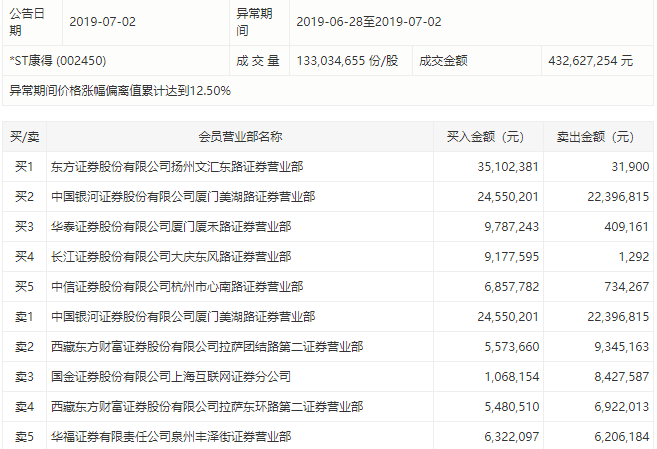
Task: Click sell amount 1,292
Action: [x=634, y=257]
